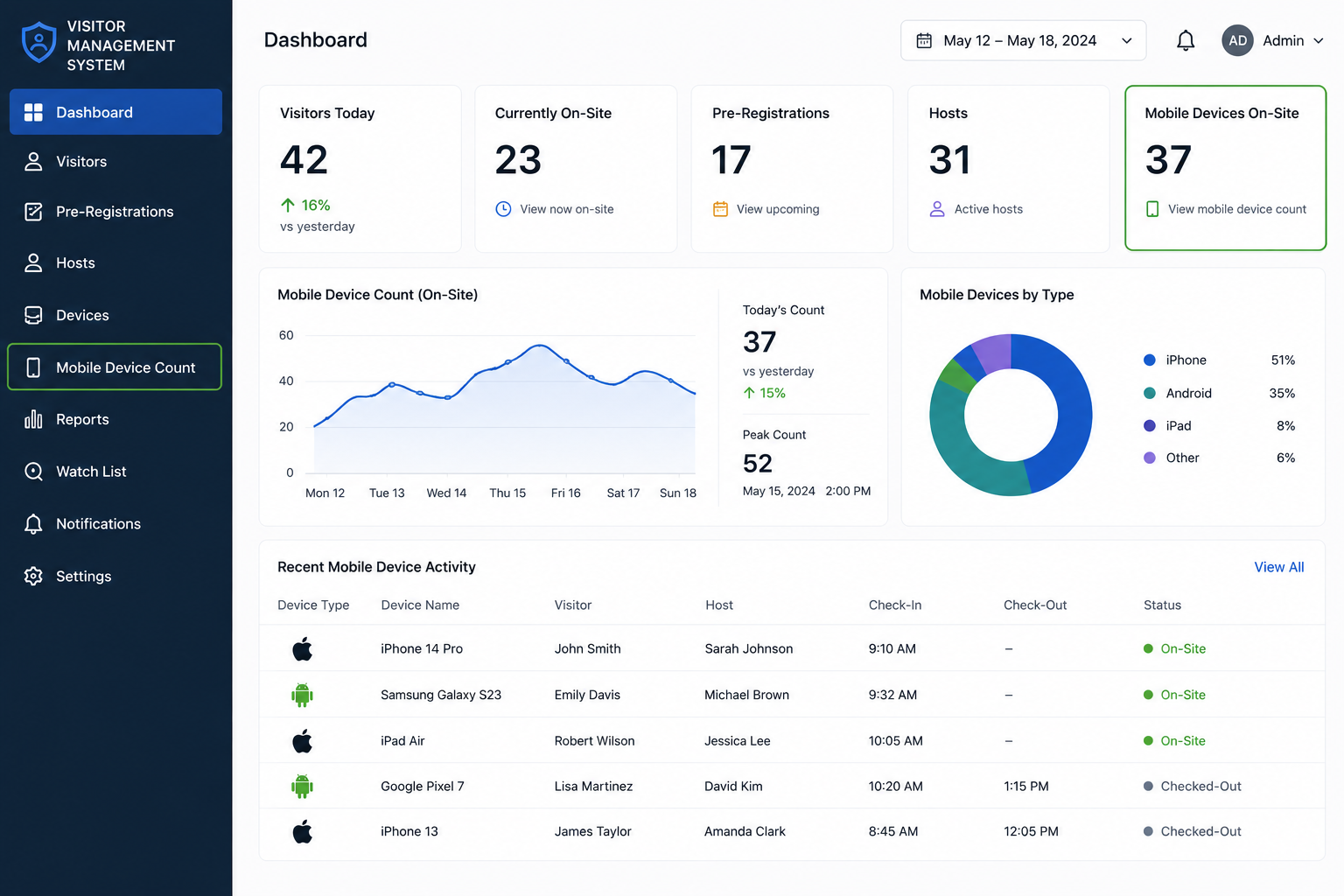Click the Android icon in Samsung Galaxy S23 row
This screenshot has height=896, width=1344.
(302, 695)
